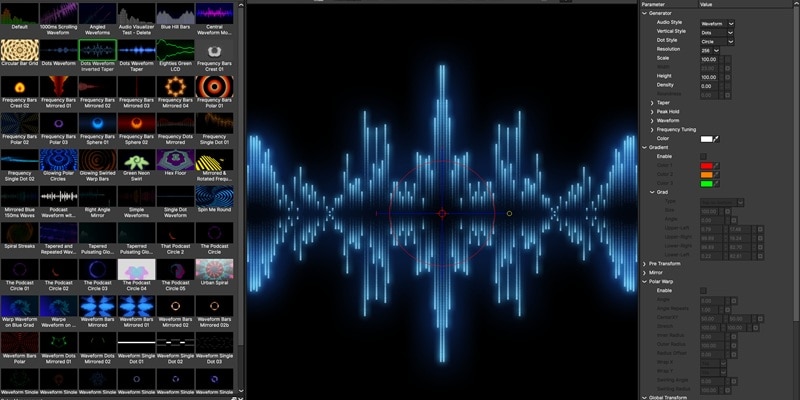This screenshot has width=800, height=400.
Task: Select the Frequency Bars Crest 01 preset
Action: pos(214,51)
